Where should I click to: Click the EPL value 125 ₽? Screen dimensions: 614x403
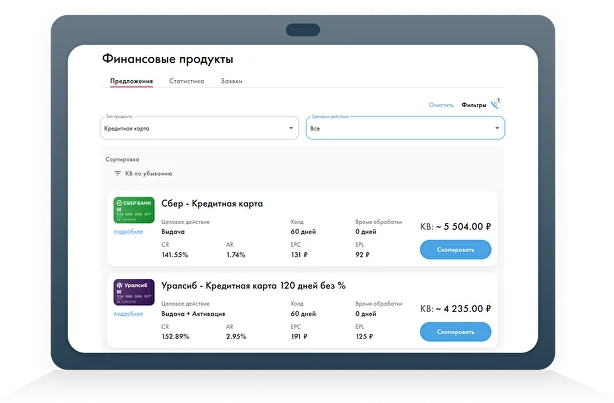tap(364, 337)
